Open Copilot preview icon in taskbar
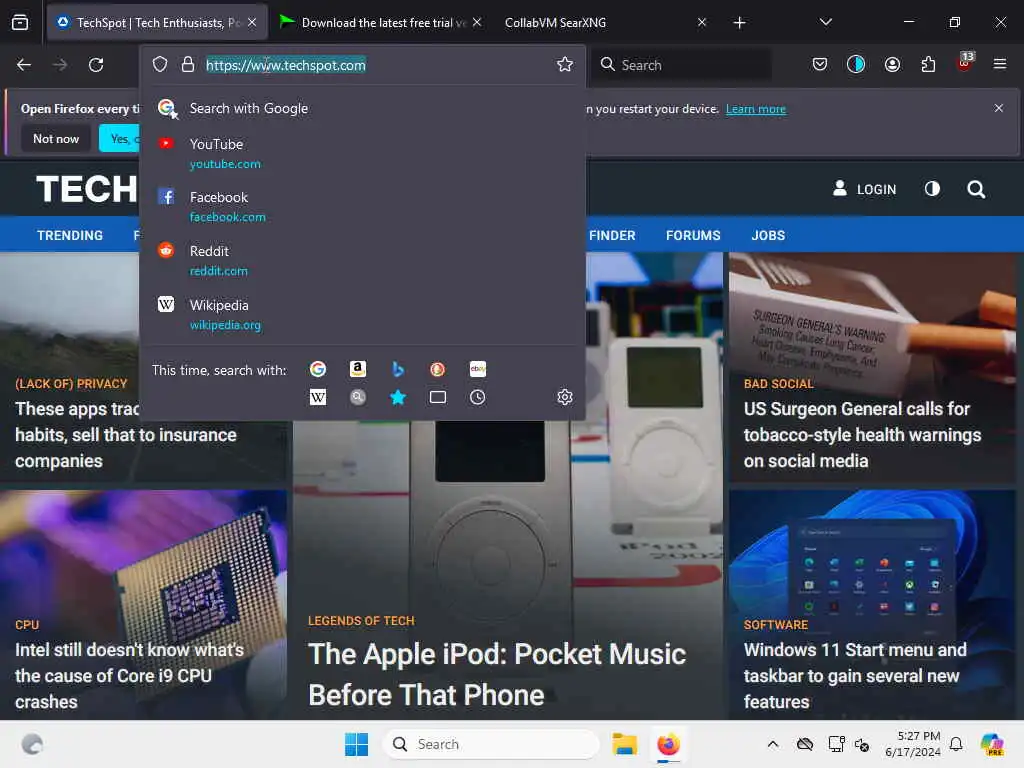Screen dimensions: 1024x768 click(992, 744)
